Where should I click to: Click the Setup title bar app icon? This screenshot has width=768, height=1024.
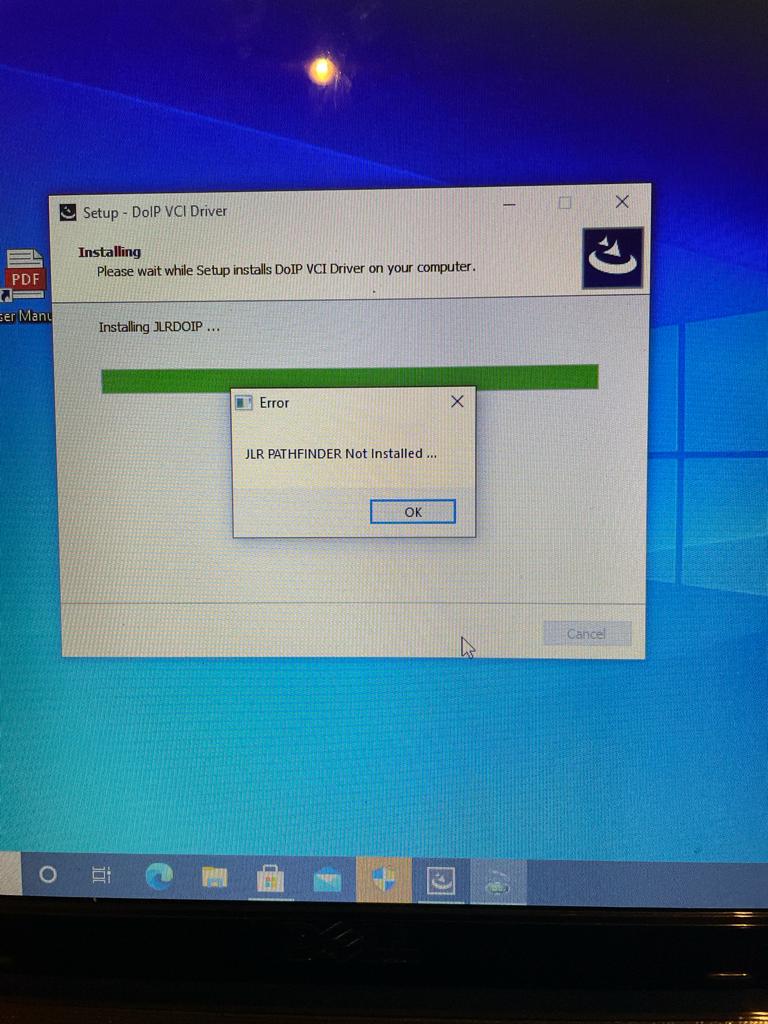coord(68,213)
